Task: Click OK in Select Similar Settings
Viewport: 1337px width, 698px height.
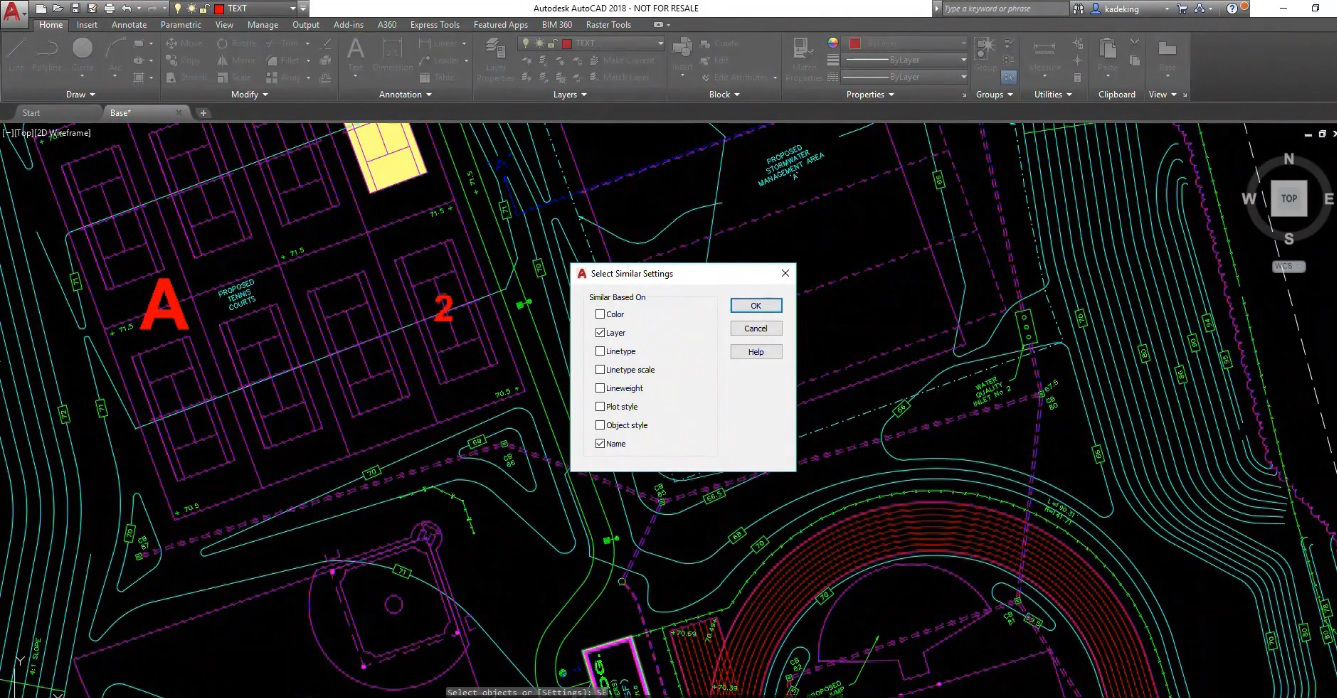Action: coord(755,306)
